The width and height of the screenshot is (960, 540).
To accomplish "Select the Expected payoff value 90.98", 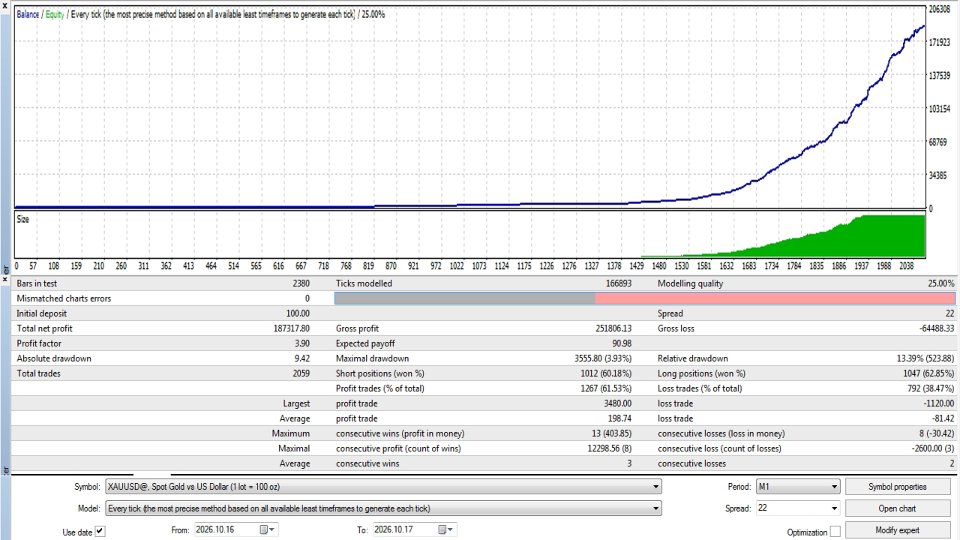I will tap(621, 343).
